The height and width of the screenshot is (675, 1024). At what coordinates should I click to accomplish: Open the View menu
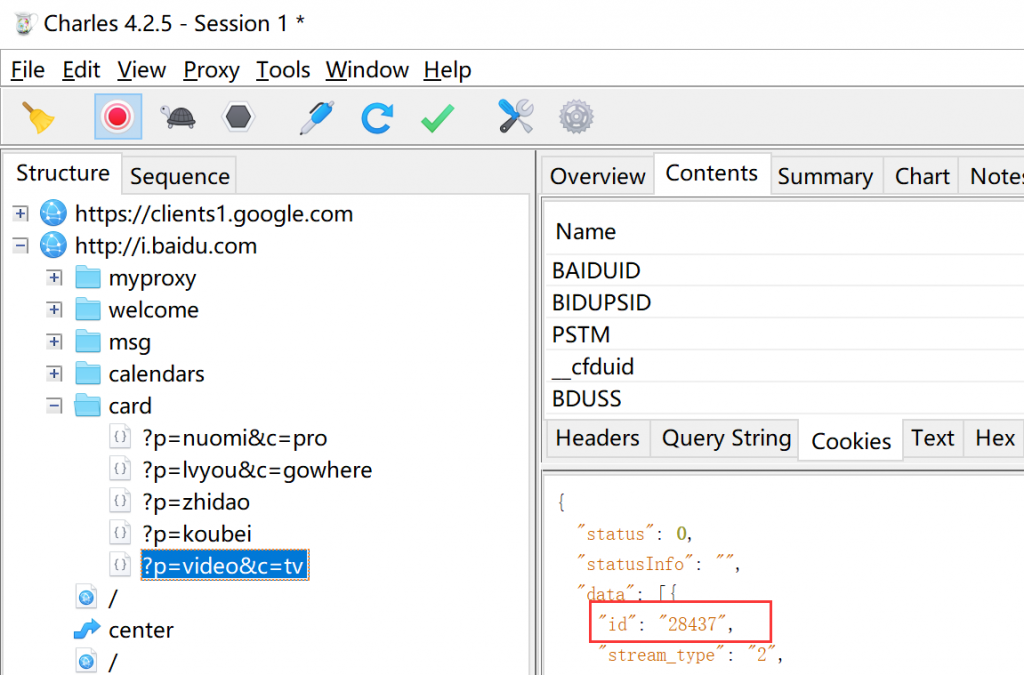pyautogui.click(x=142, y=69)
